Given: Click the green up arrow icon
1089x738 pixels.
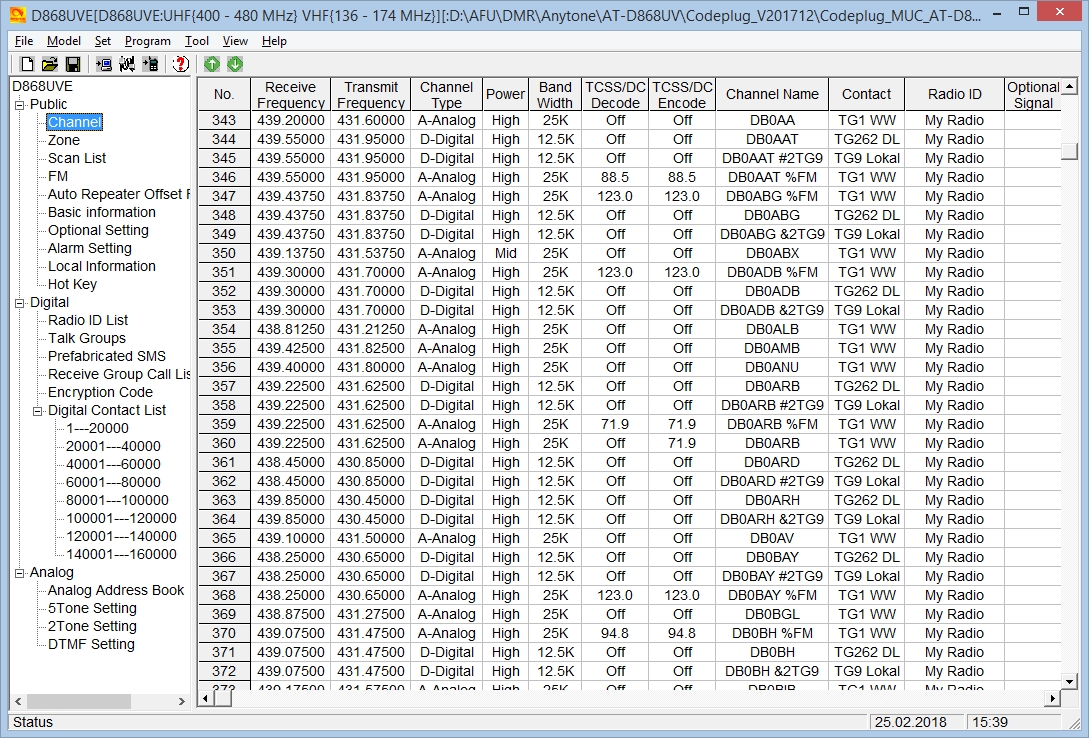Looking at the screenshot, I should (x=212, y=64).
